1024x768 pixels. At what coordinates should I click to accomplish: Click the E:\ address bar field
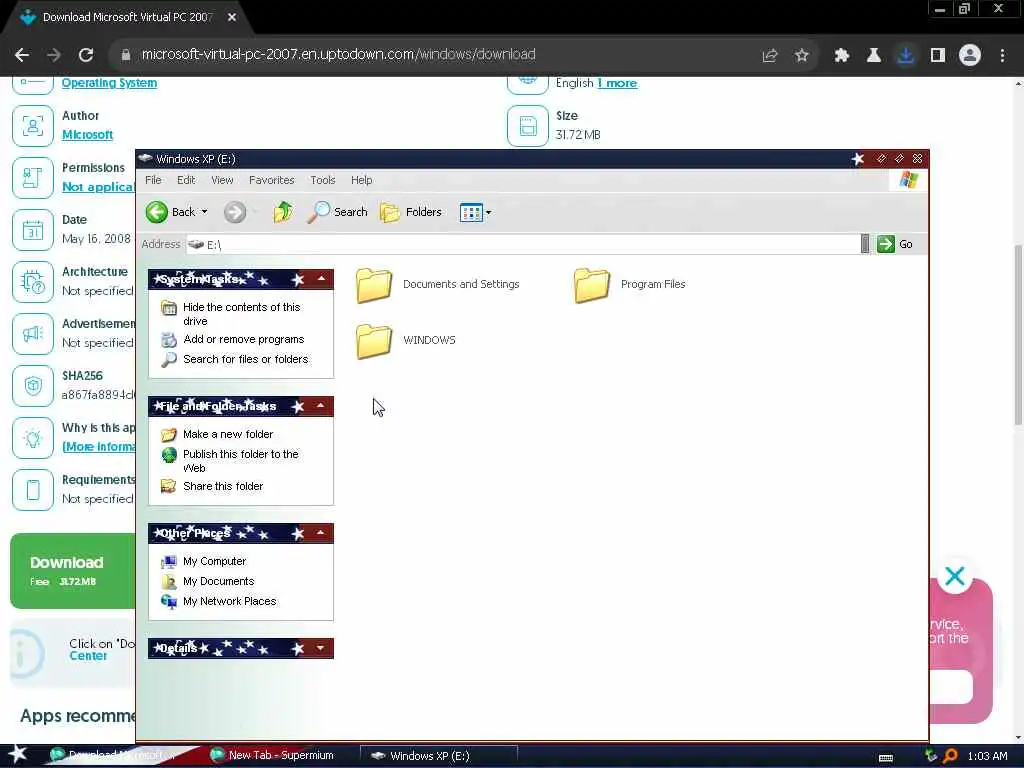522,244
